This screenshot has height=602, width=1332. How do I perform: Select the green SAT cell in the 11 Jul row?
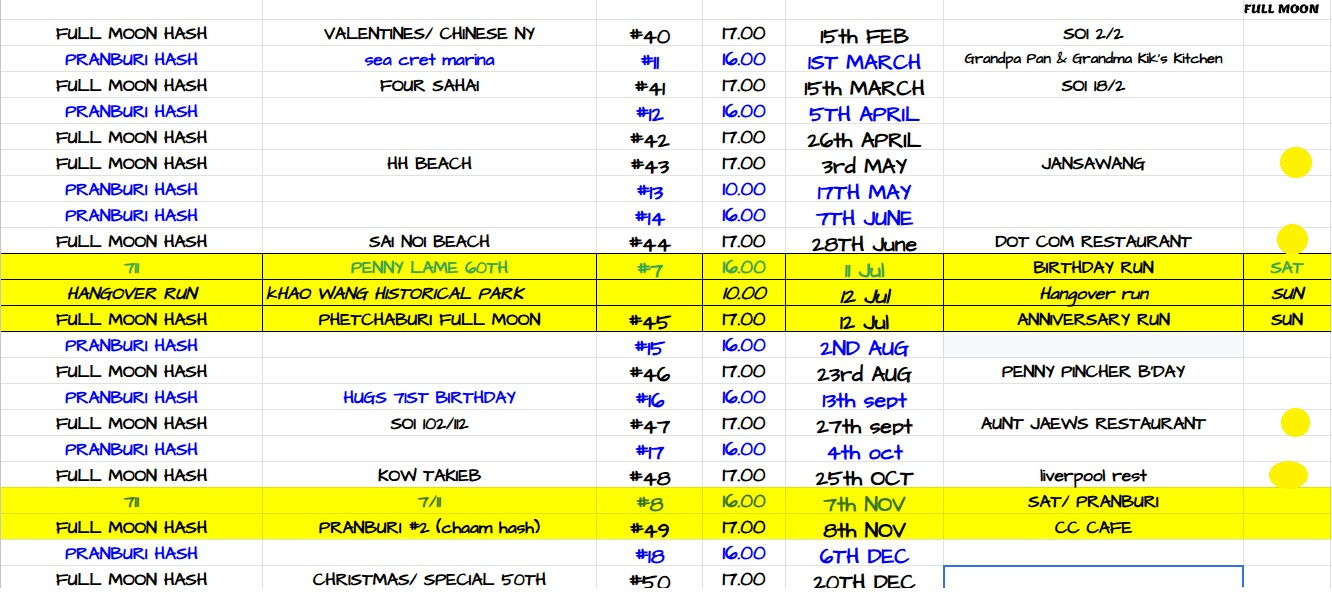click(1286, 267)
